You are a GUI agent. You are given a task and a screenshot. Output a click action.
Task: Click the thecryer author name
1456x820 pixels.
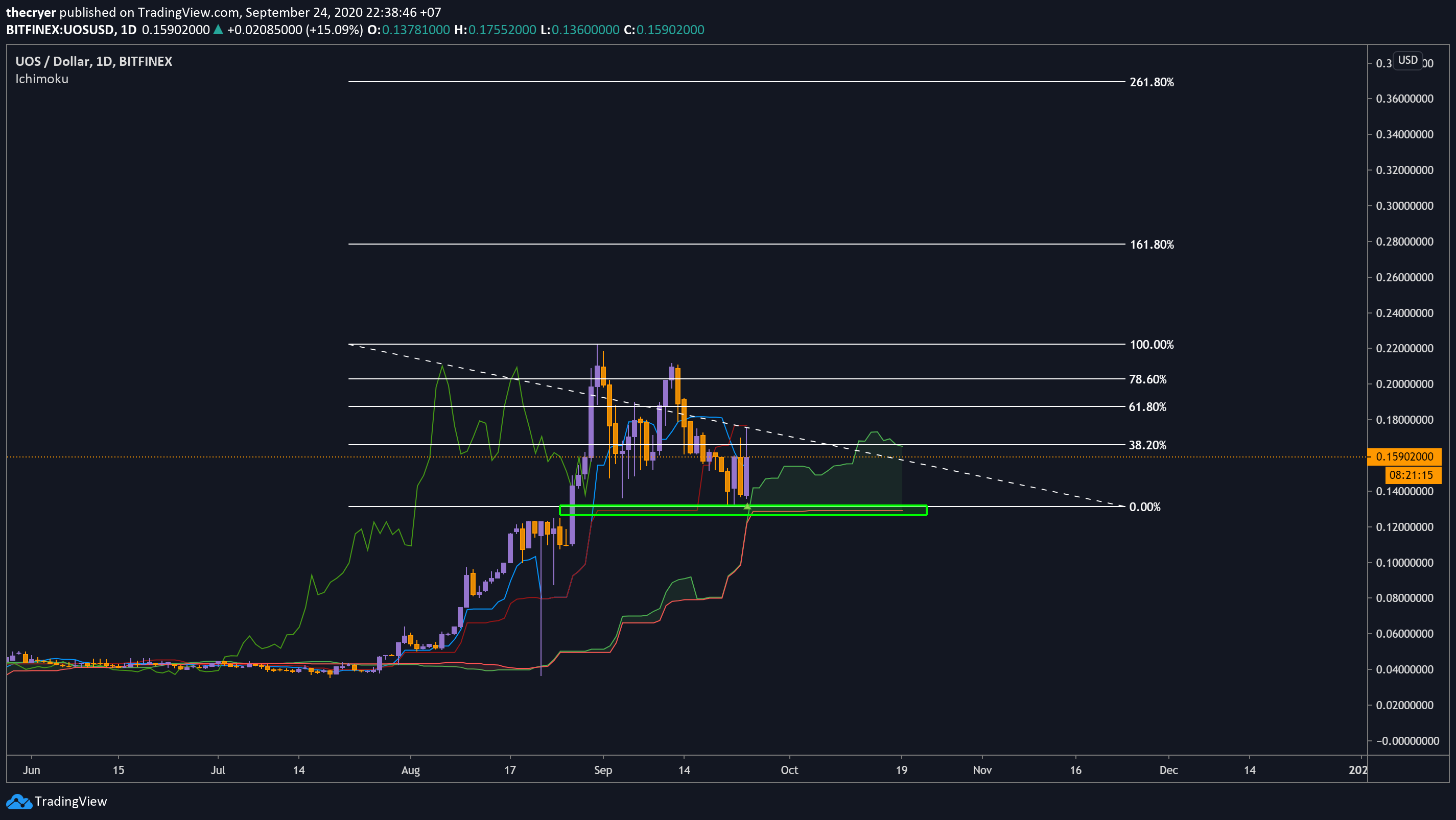point(31,12)
